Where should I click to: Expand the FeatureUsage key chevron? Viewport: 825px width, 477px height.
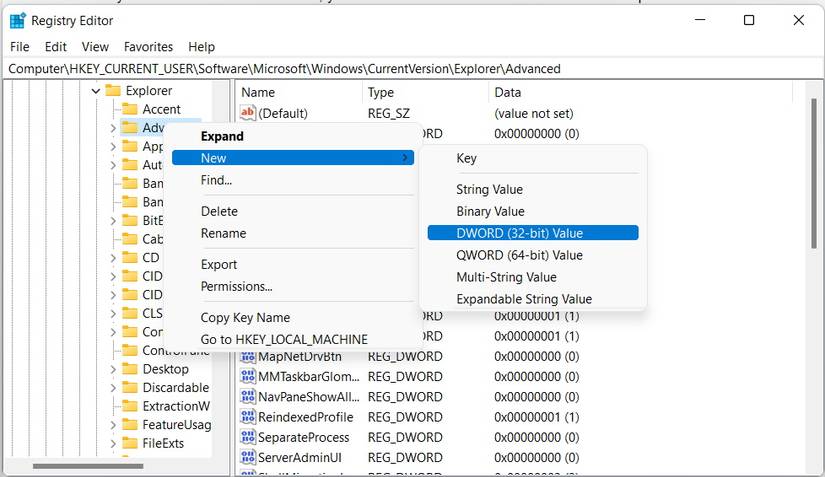tap(113, 425)
